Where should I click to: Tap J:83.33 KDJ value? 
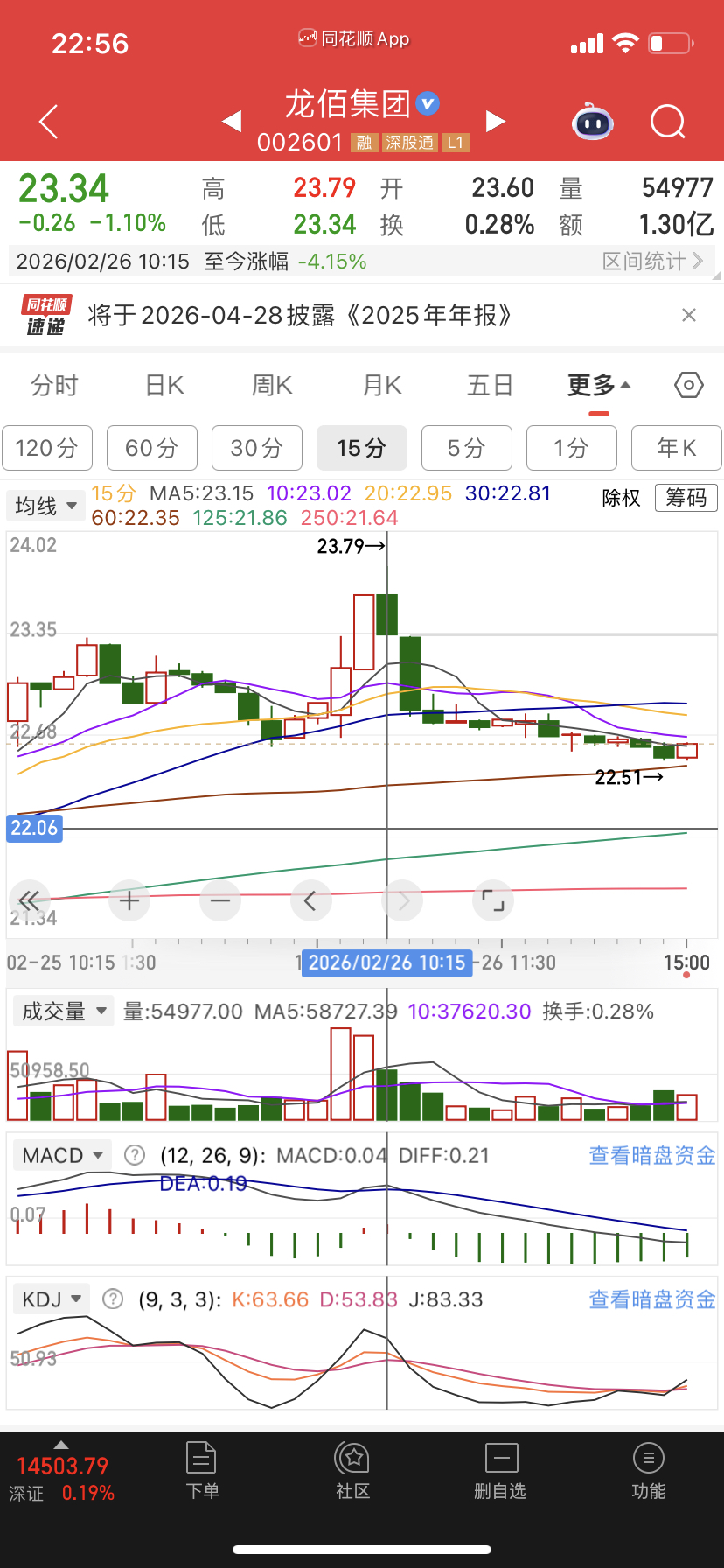tap(446, 1298)
